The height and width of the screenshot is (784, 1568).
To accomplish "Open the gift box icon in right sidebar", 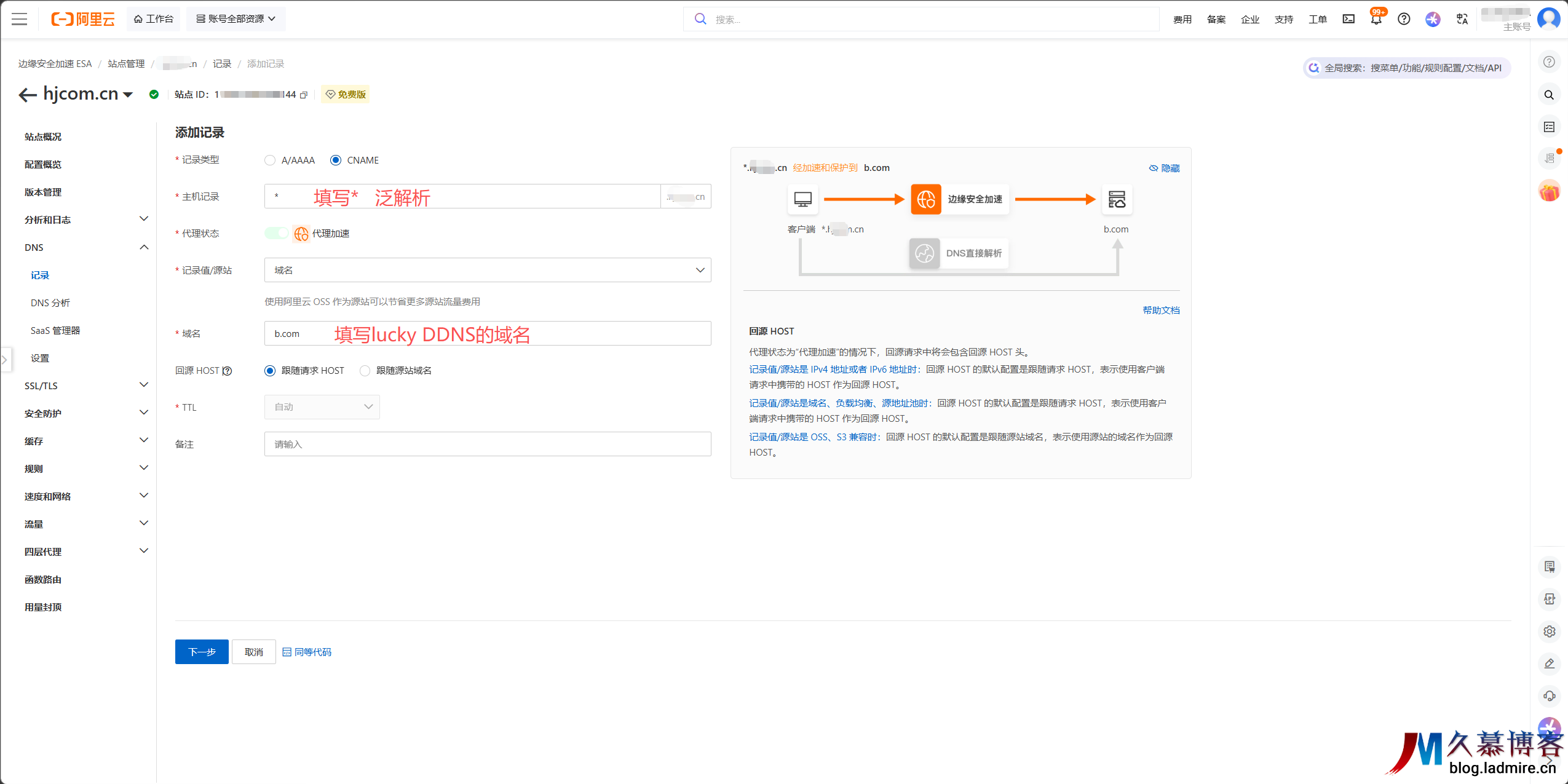I will pyautogui.click(x=1549, y=192).
